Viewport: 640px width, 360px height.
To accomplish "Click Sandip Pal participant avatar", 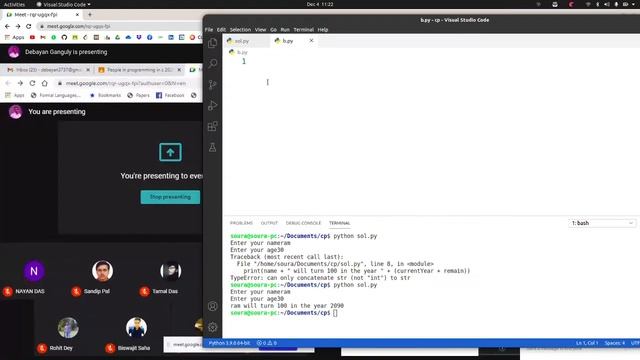I will click(102, 271).
